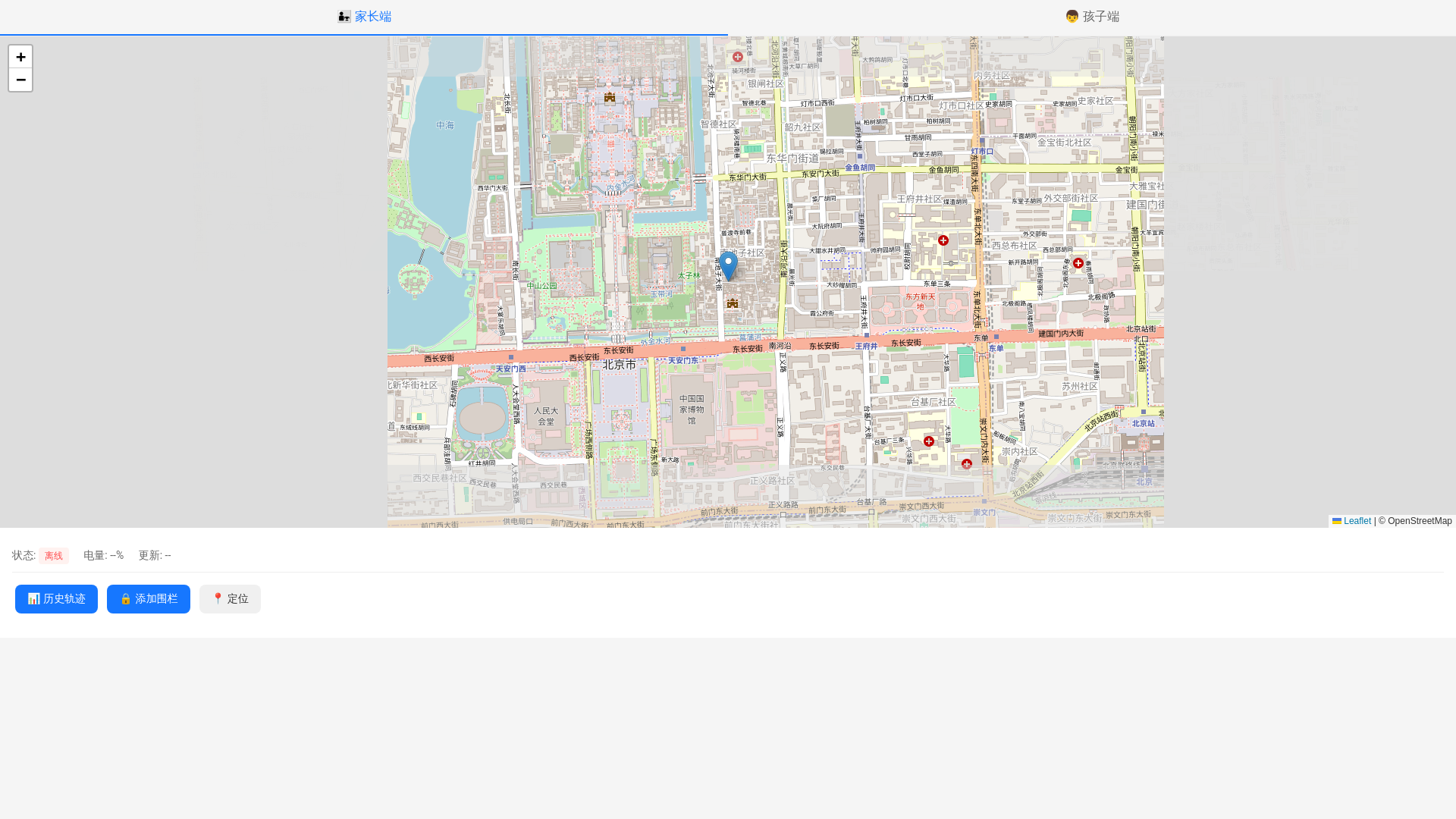The width and height of the screenshot is (1456, 819).
Task: Click the 金鱼胡同 blue station label
Action: point(860,168)
